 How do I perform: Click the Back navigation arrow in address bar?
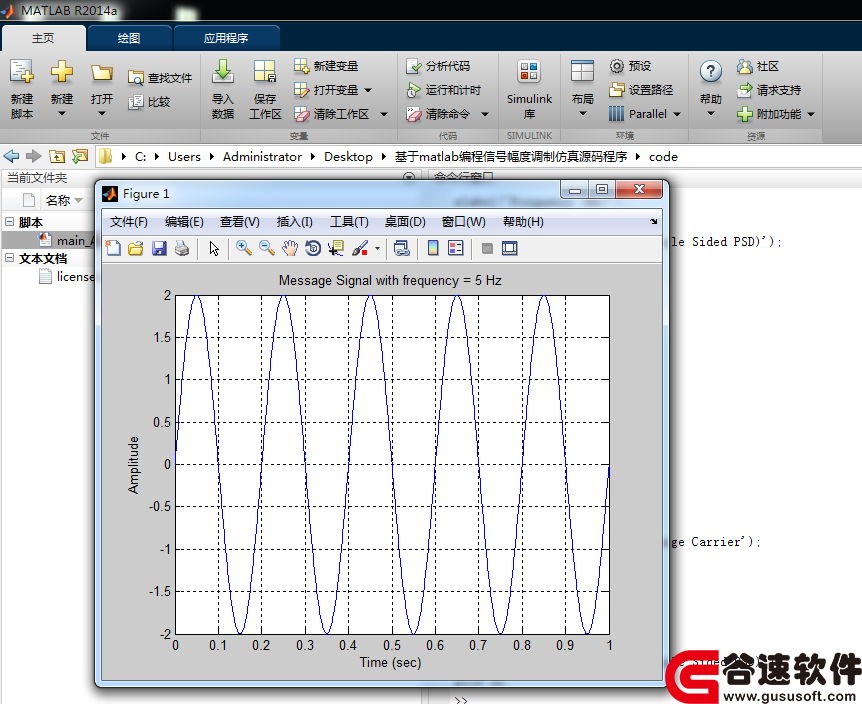[x=11, y=157]
